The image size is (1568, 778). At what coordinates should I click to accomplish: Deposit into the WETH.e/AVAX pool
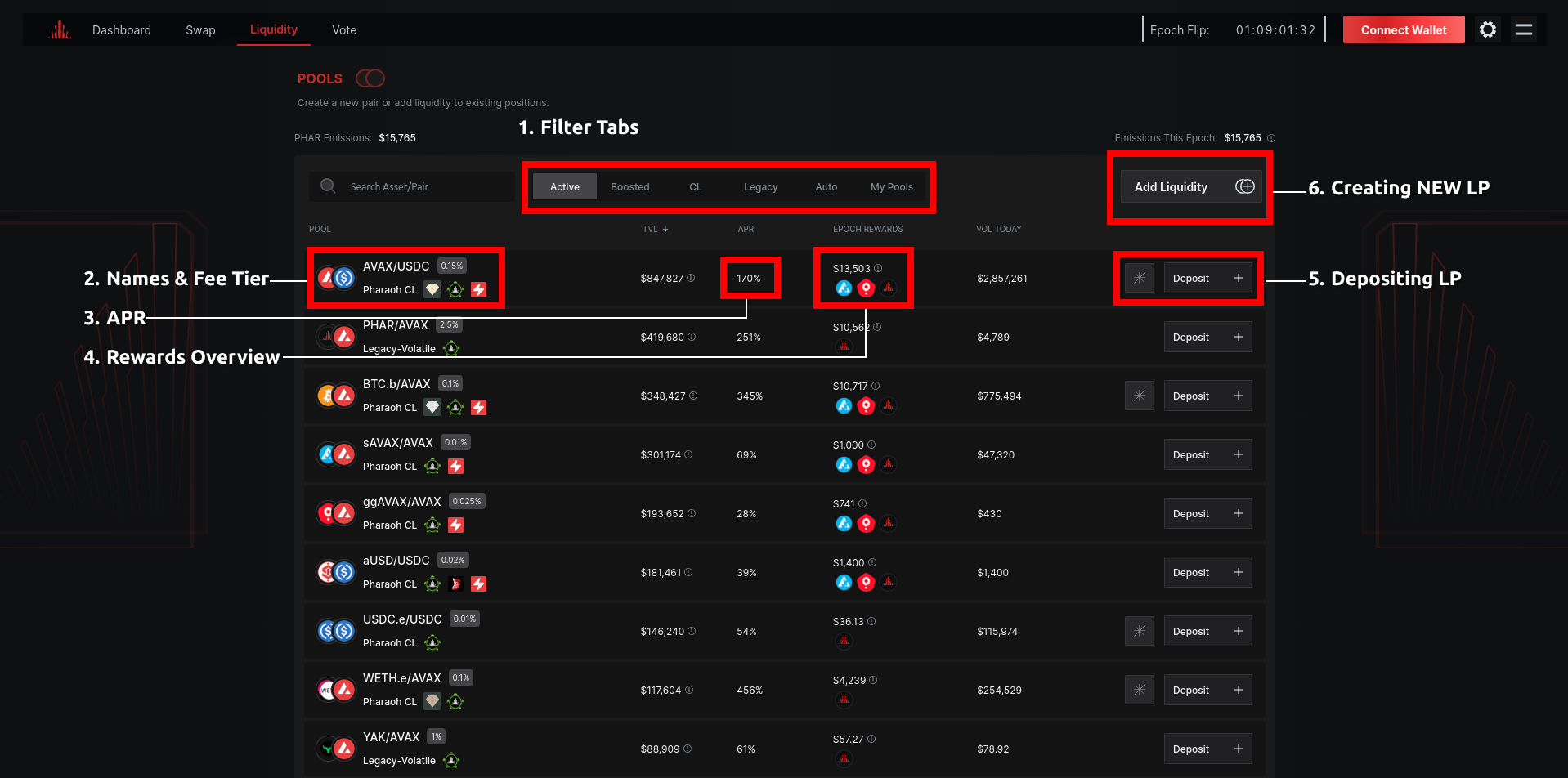pyautogui.click(x=1208, y=690)
